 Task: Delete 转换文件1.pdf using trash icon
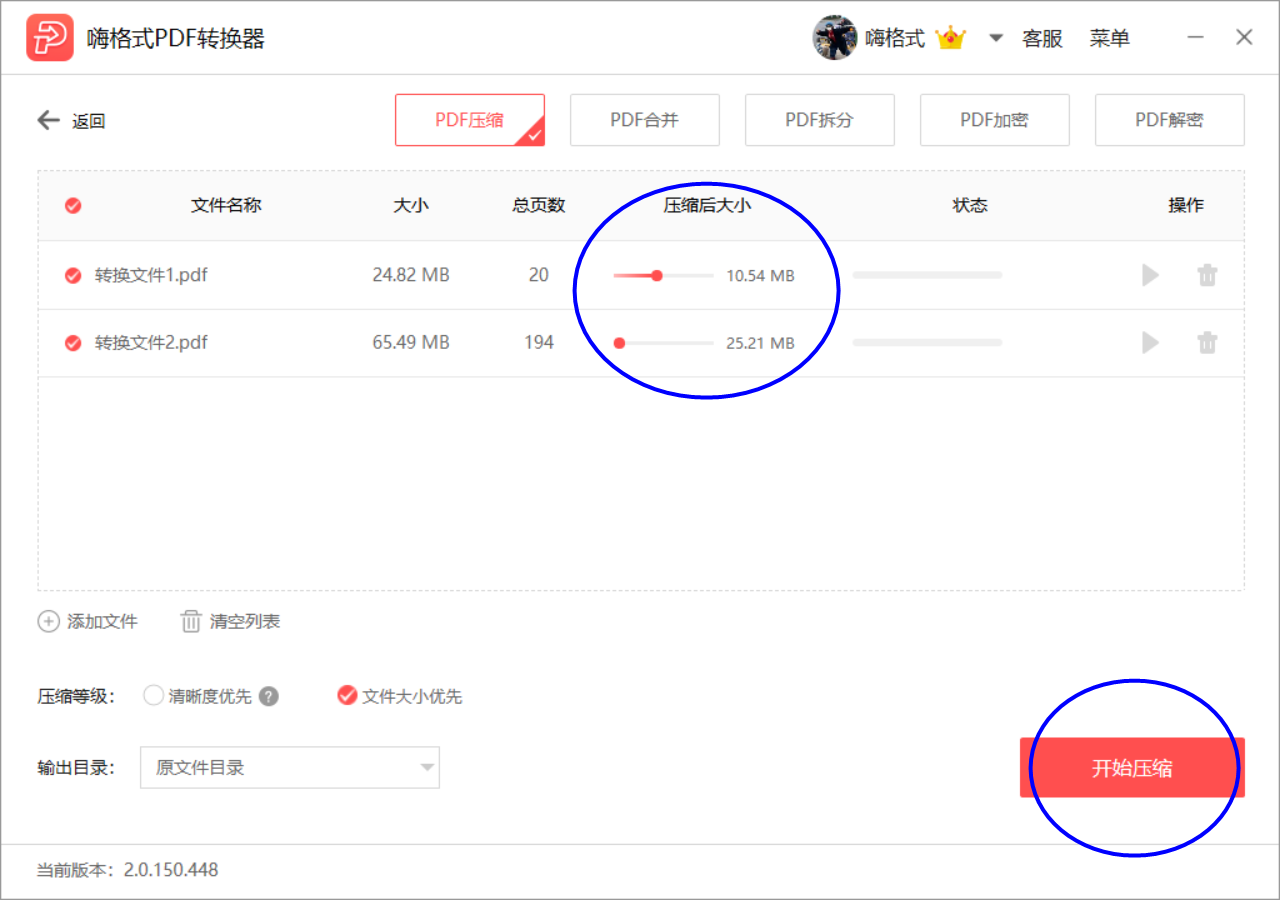pos(1208,275)
